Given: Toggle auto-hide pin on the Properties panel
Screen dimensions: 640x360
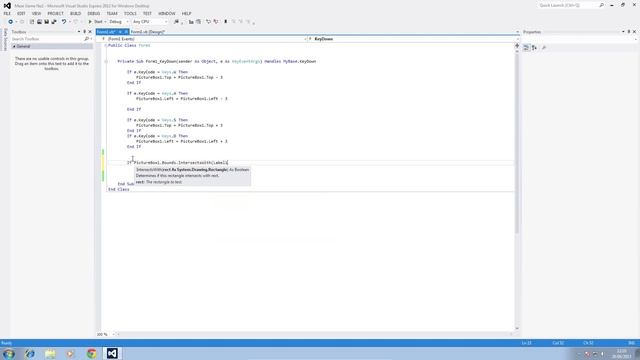Looking at the screenshot, I should [x=629, y=32].
